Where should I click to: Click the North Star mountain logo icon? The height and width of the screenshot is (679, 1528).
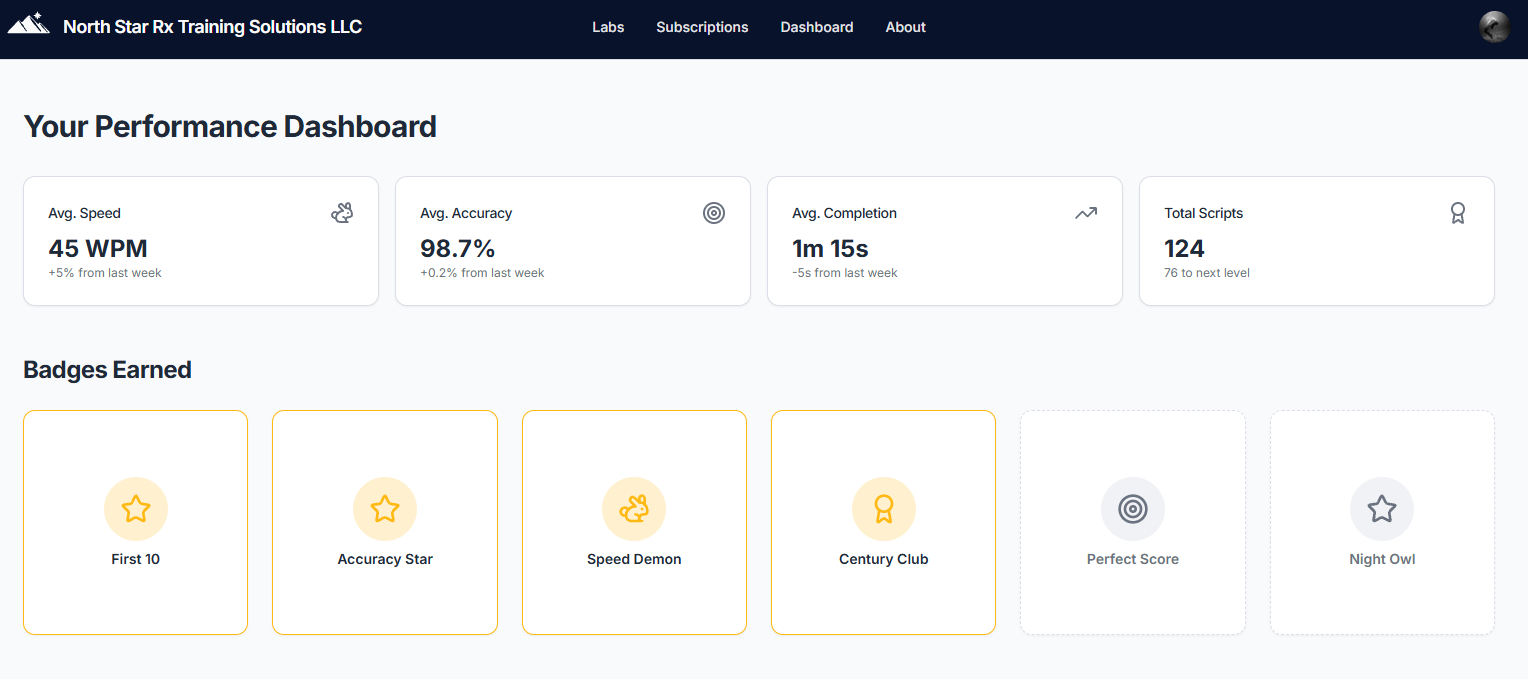coord(29,23)
